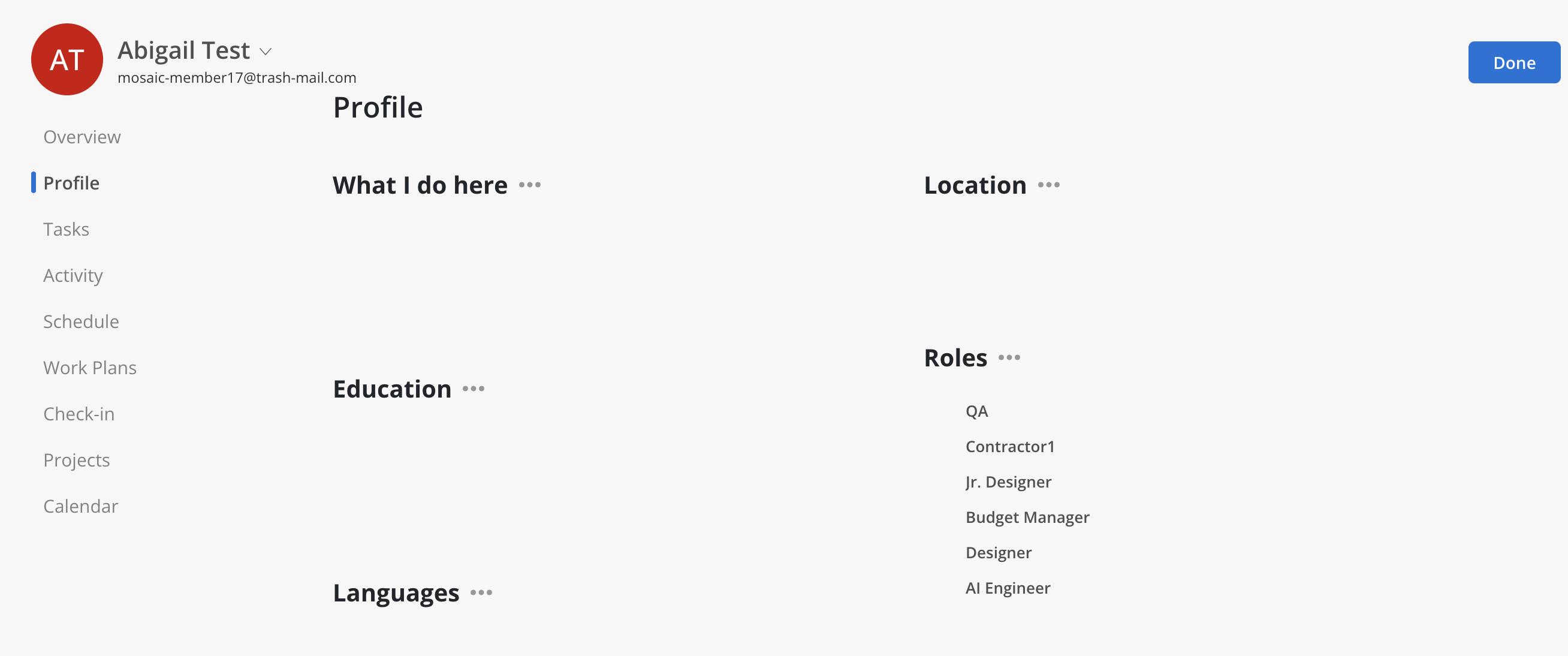The height and width of the screenshot is (656, 1568).
Task: Select the Budget Manager role
Action: (x=1027, y=517)
